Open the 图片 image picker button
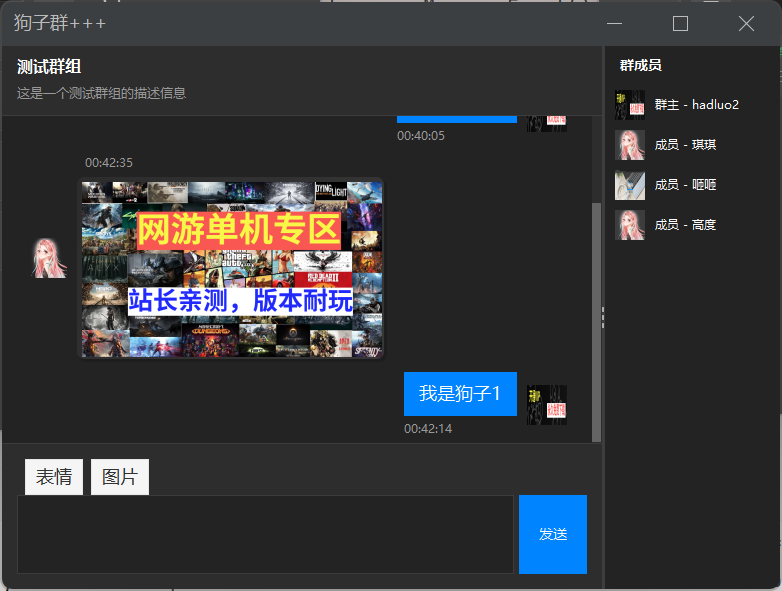The height and width of the screenshot is (591, 782). 120,477
